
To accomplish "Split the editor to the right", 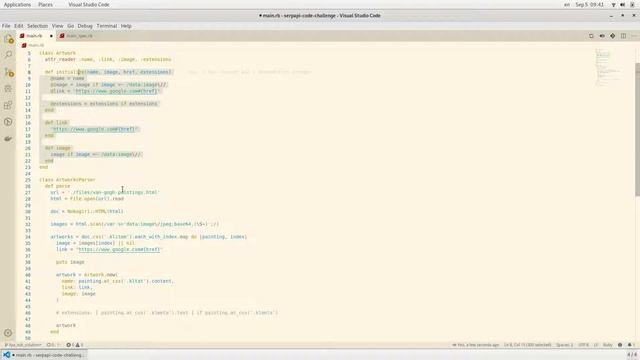I will tap(623, 36).
